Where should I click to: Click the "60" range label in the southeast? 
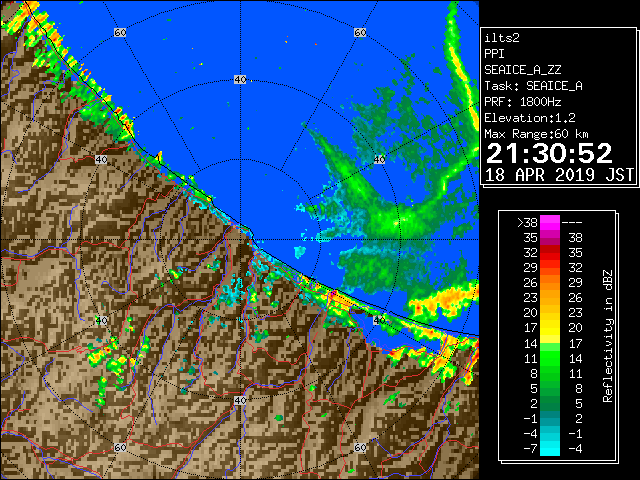click(360, 447)
